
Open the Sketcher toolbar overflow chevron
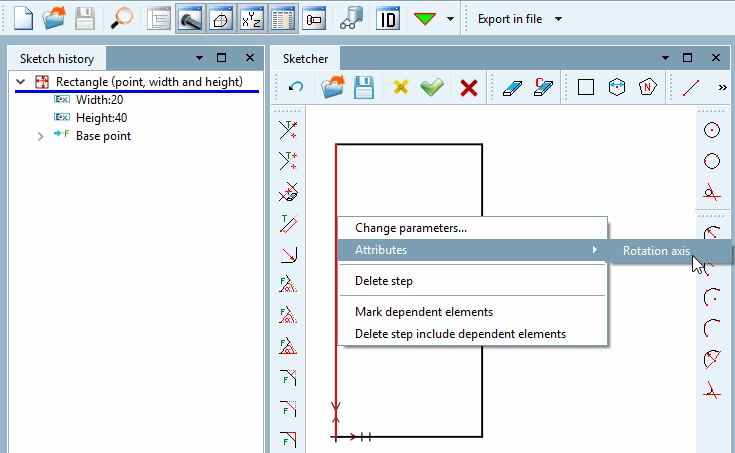point(722,87)
